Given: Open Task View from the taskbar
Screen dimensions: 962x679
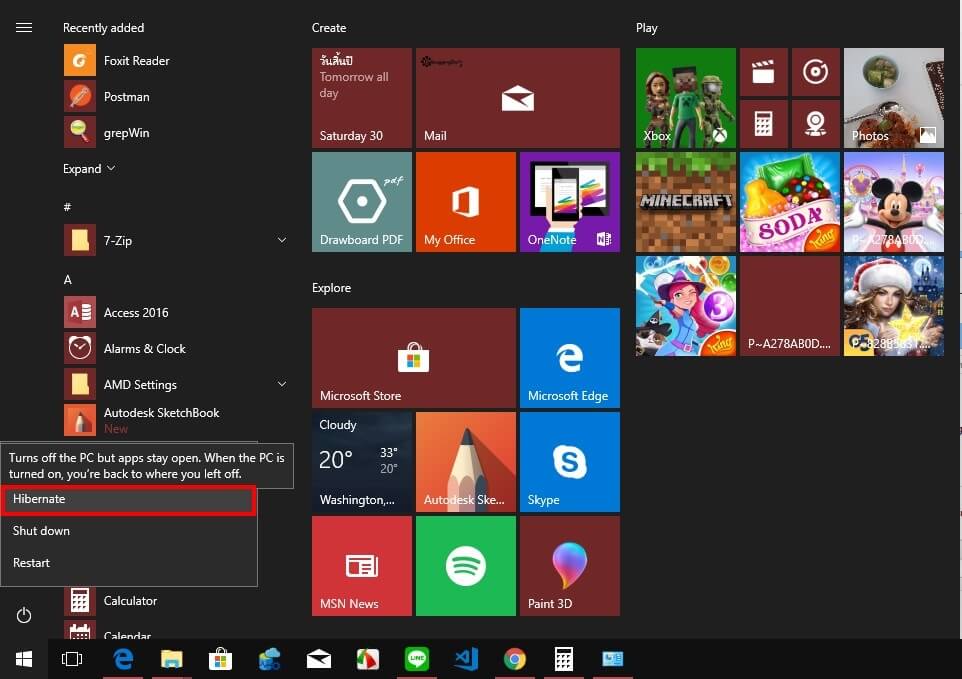Looking at the screenshot, I should coord(72,659).
